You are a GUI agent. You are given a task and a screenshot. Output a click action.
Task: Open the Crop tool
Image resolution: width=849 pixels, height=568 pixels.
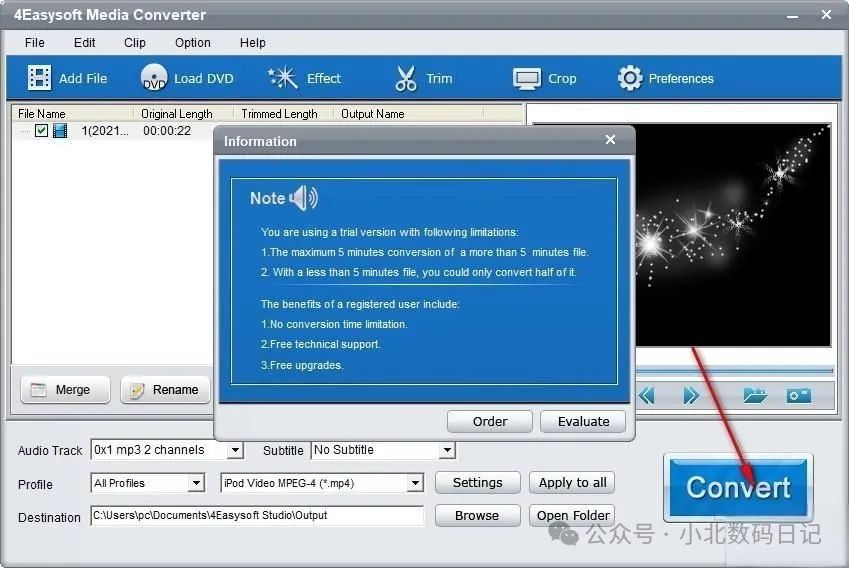tap(527, 78)
